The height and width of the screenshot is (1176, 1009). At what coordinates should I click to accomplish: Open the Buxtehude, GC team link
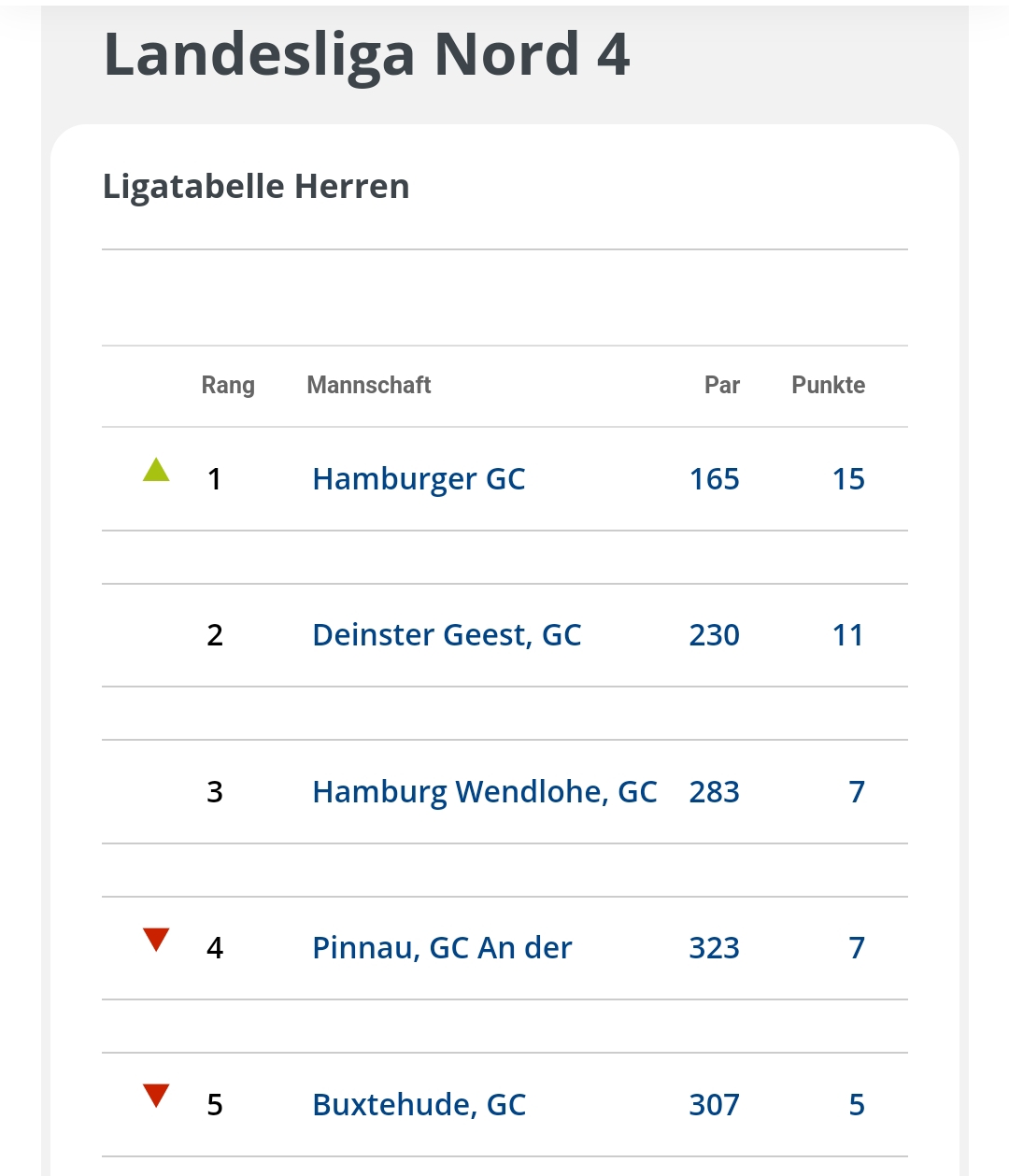coord(419,1105)
